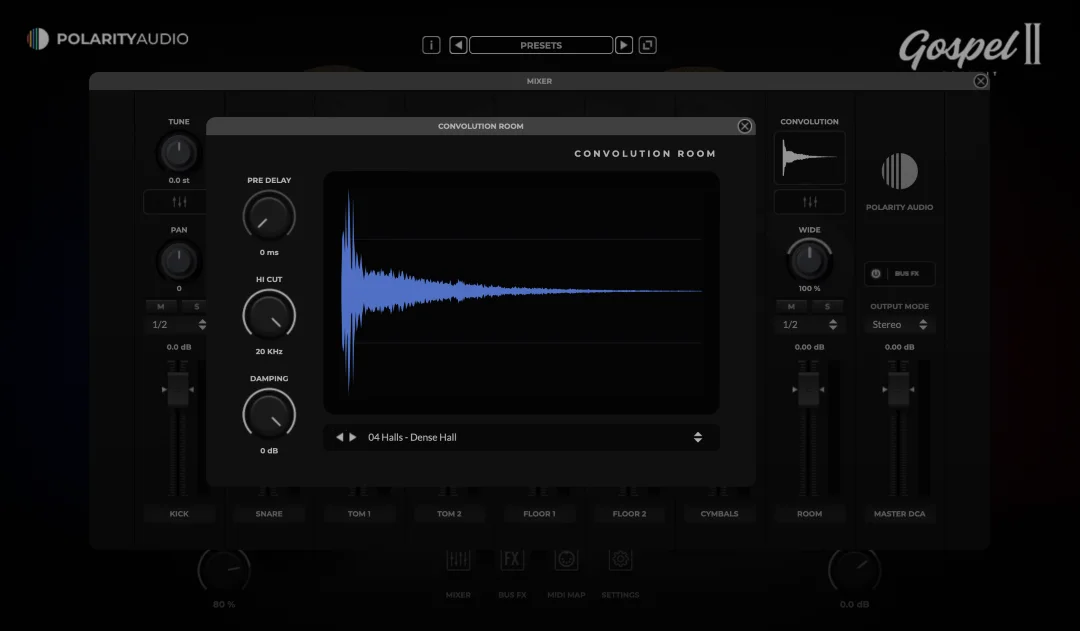This screenshot has width=1080, height=631.
Task: Click the Master DCA channel label
Action: (900, 514)
